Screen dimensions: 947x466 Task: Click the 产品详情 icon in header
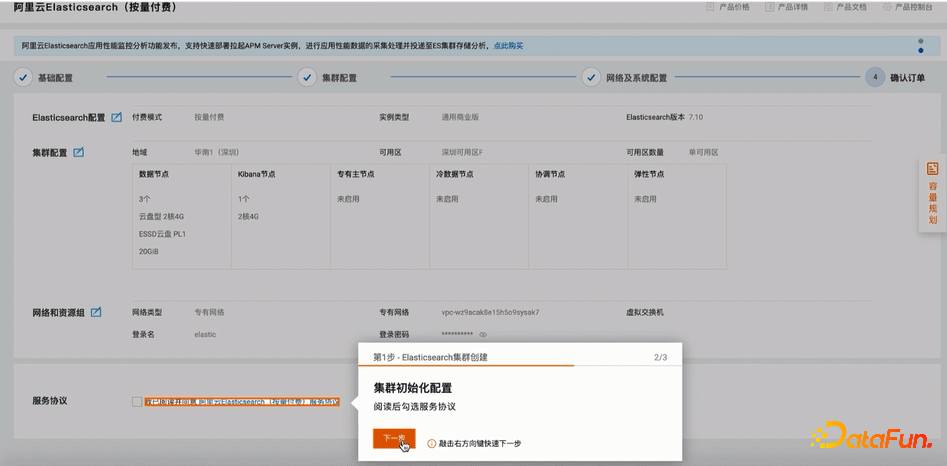769,7
